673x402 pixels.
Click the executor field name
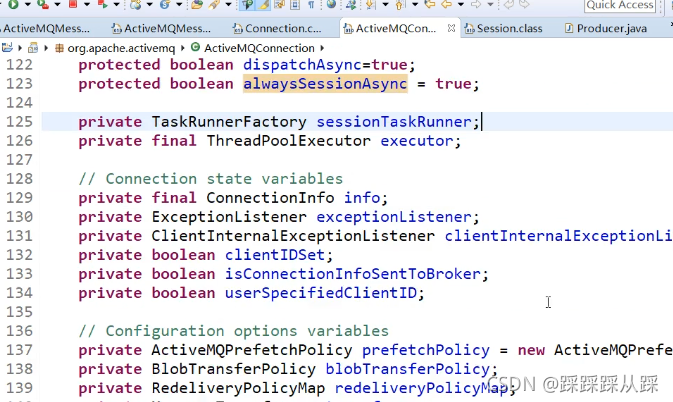click(x=417, y=141)
